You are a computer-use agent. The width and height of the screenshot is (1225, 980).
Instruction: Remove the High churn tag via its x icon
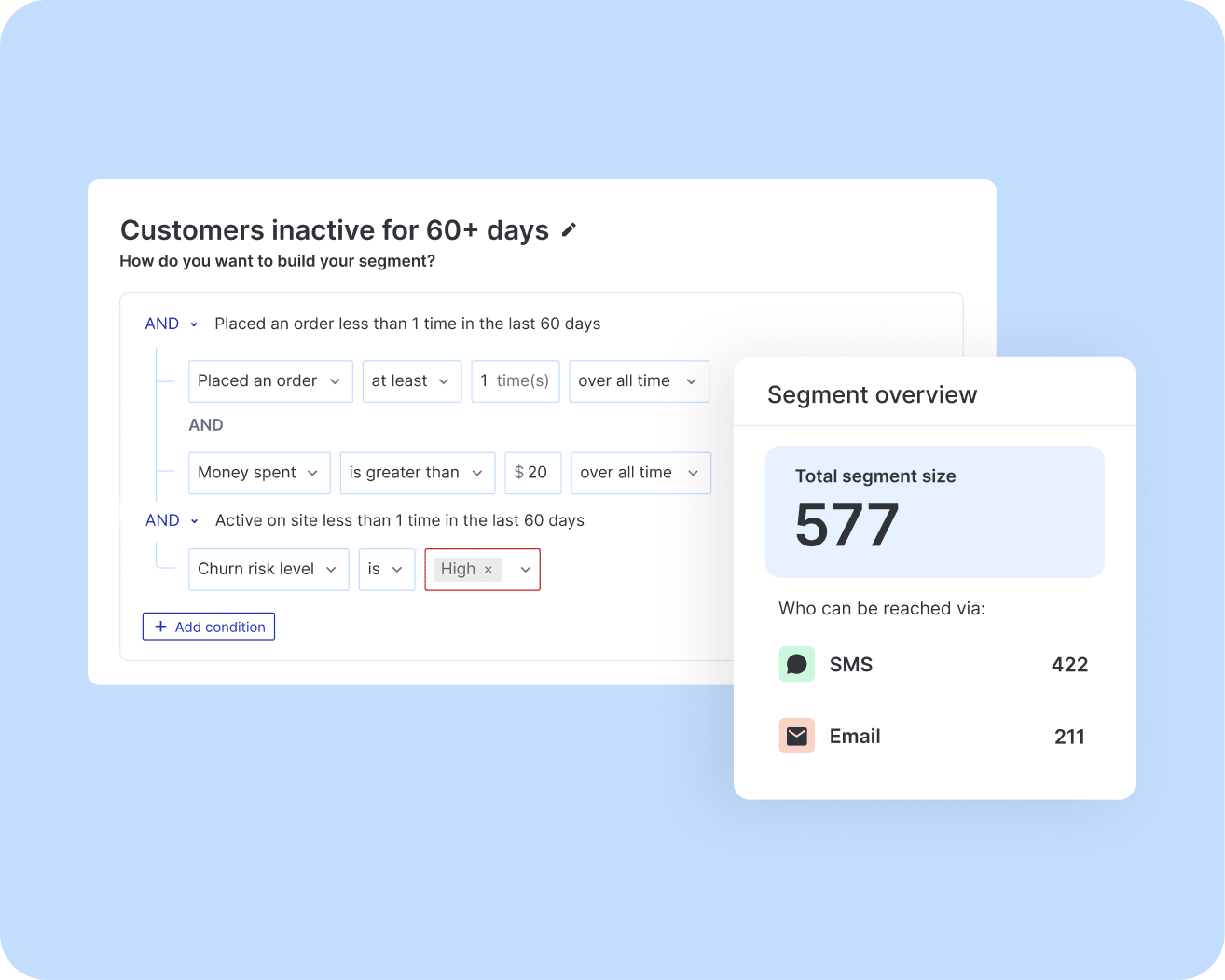coord(489,569)
